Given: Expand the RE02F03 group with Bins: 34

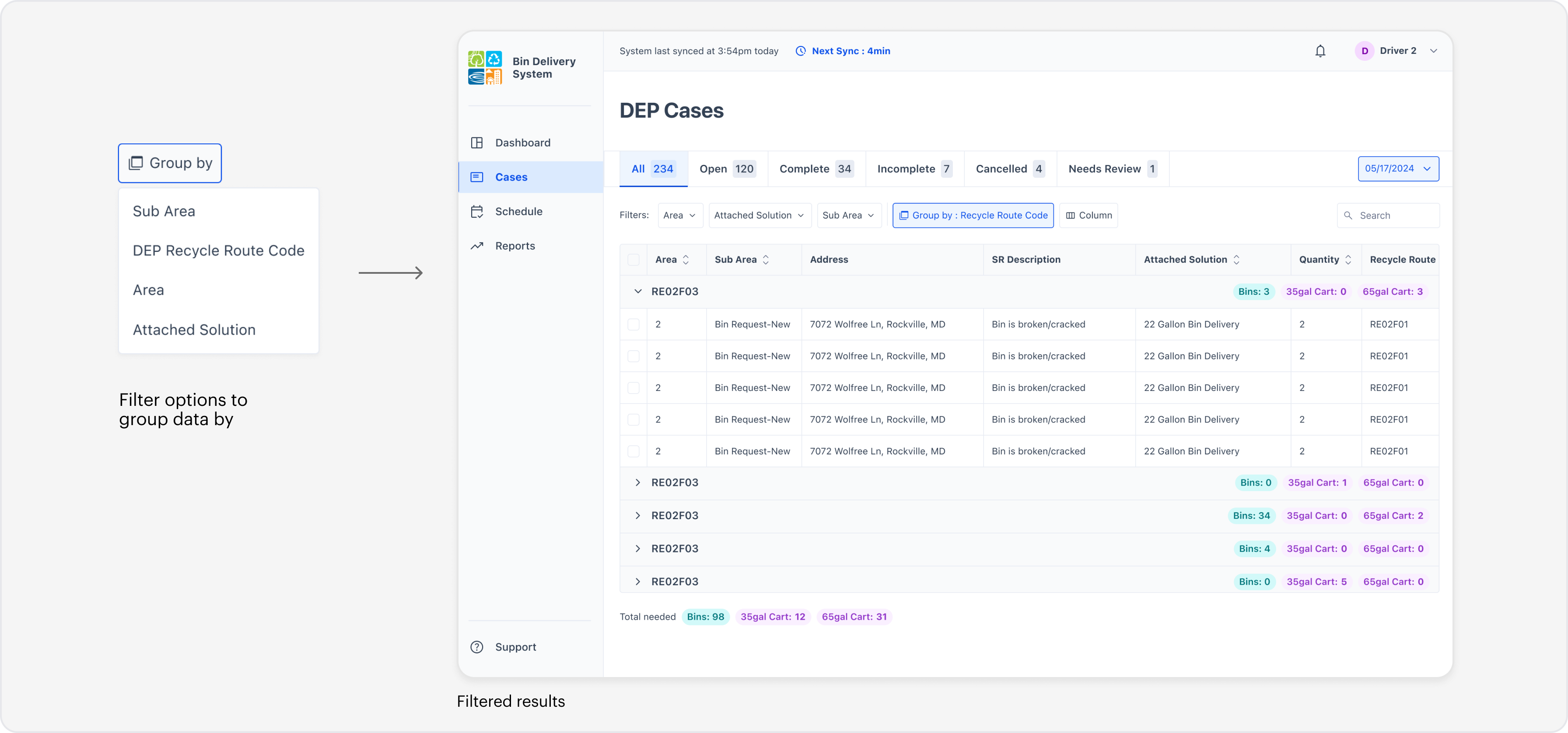Looking at the screenshot, I should 637,515.
